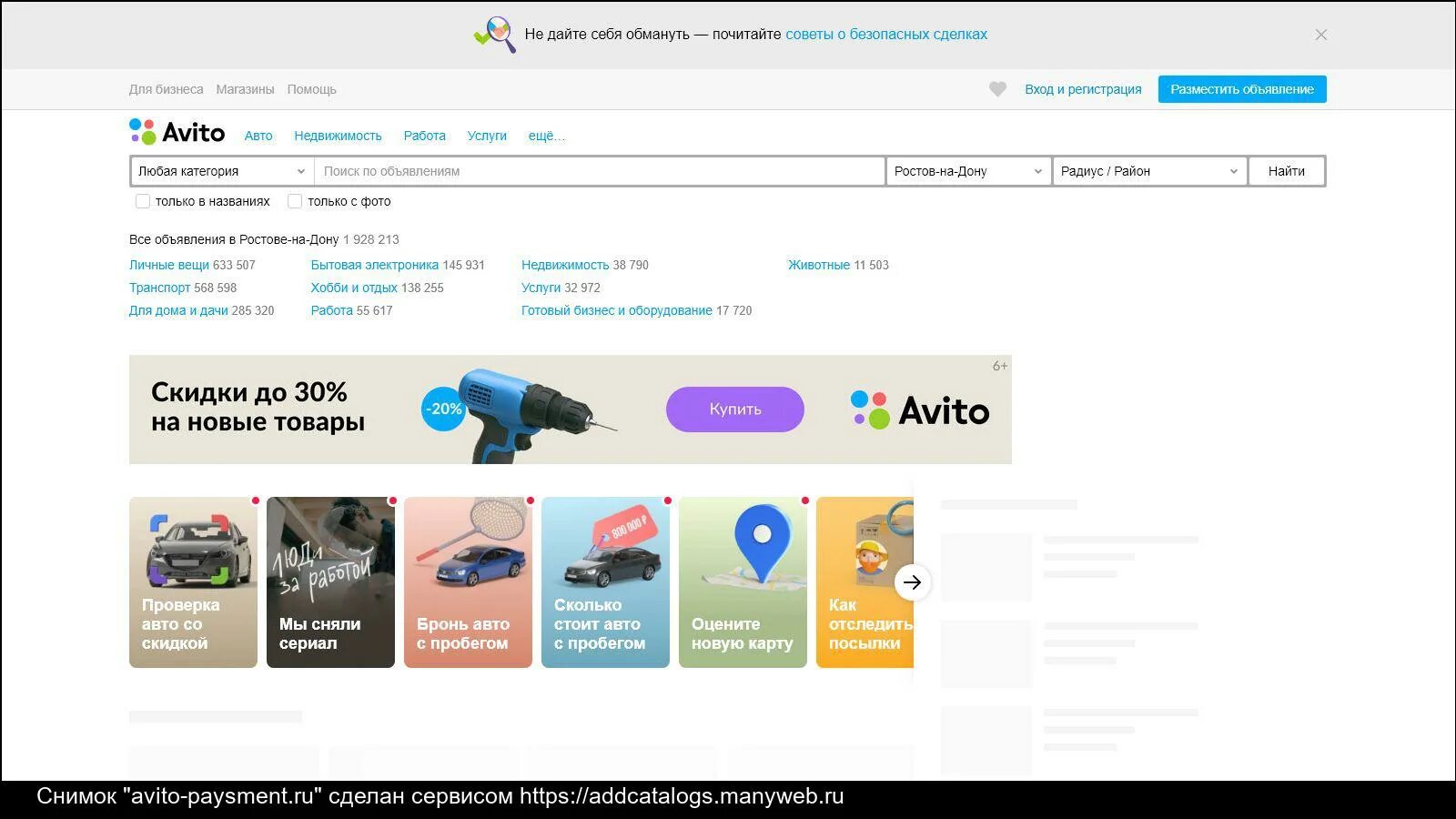Screen dimensions: 1456x819
Task: Open Сколько стоит авто с пробегом story
Action: pyautogui.click(x=605, y=582)
